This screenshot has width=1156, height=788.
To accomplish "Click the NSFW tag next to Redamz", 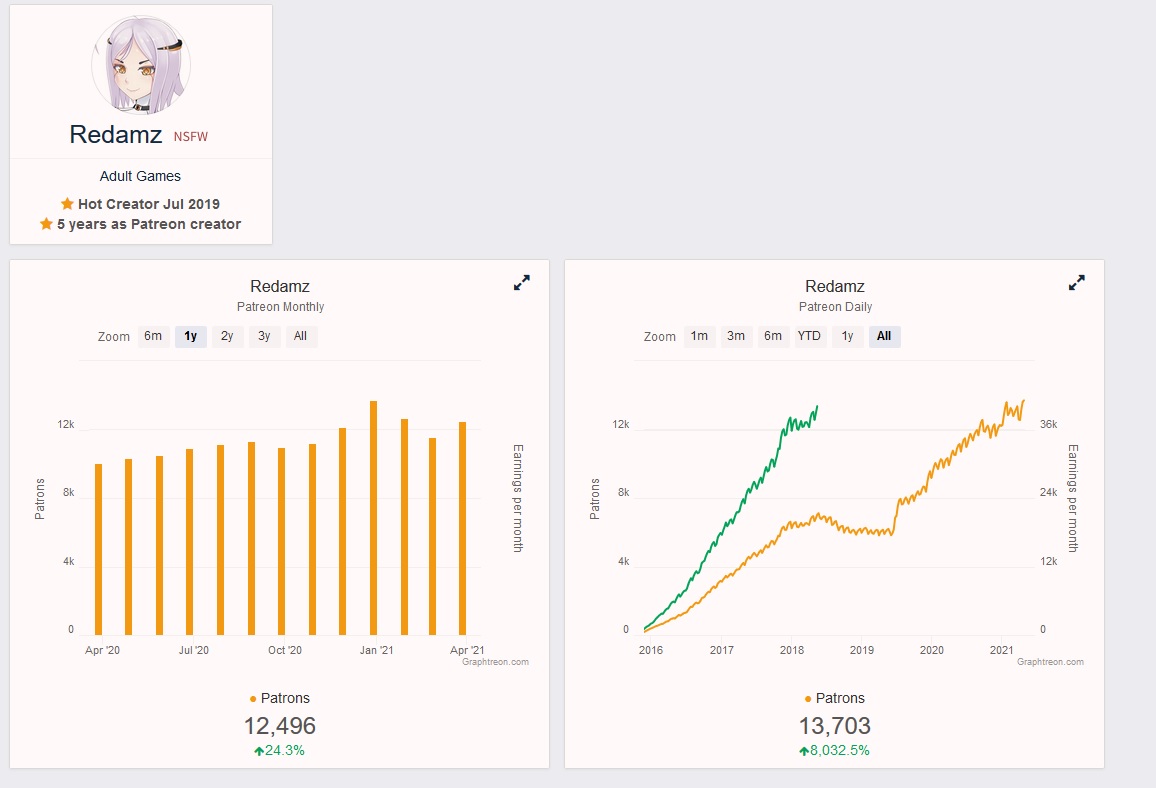I will click(x=191, y=136).
